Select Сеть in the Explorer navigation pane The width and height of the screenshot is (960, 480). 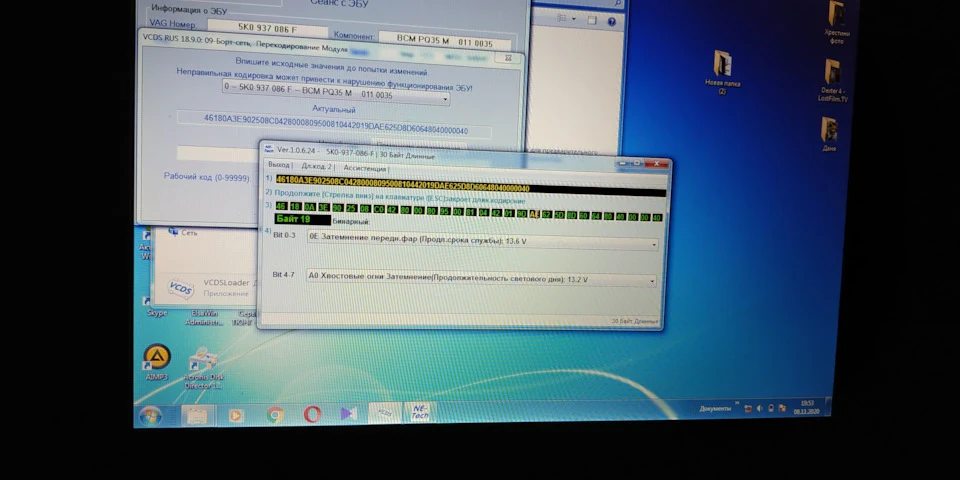coord(182,233)
